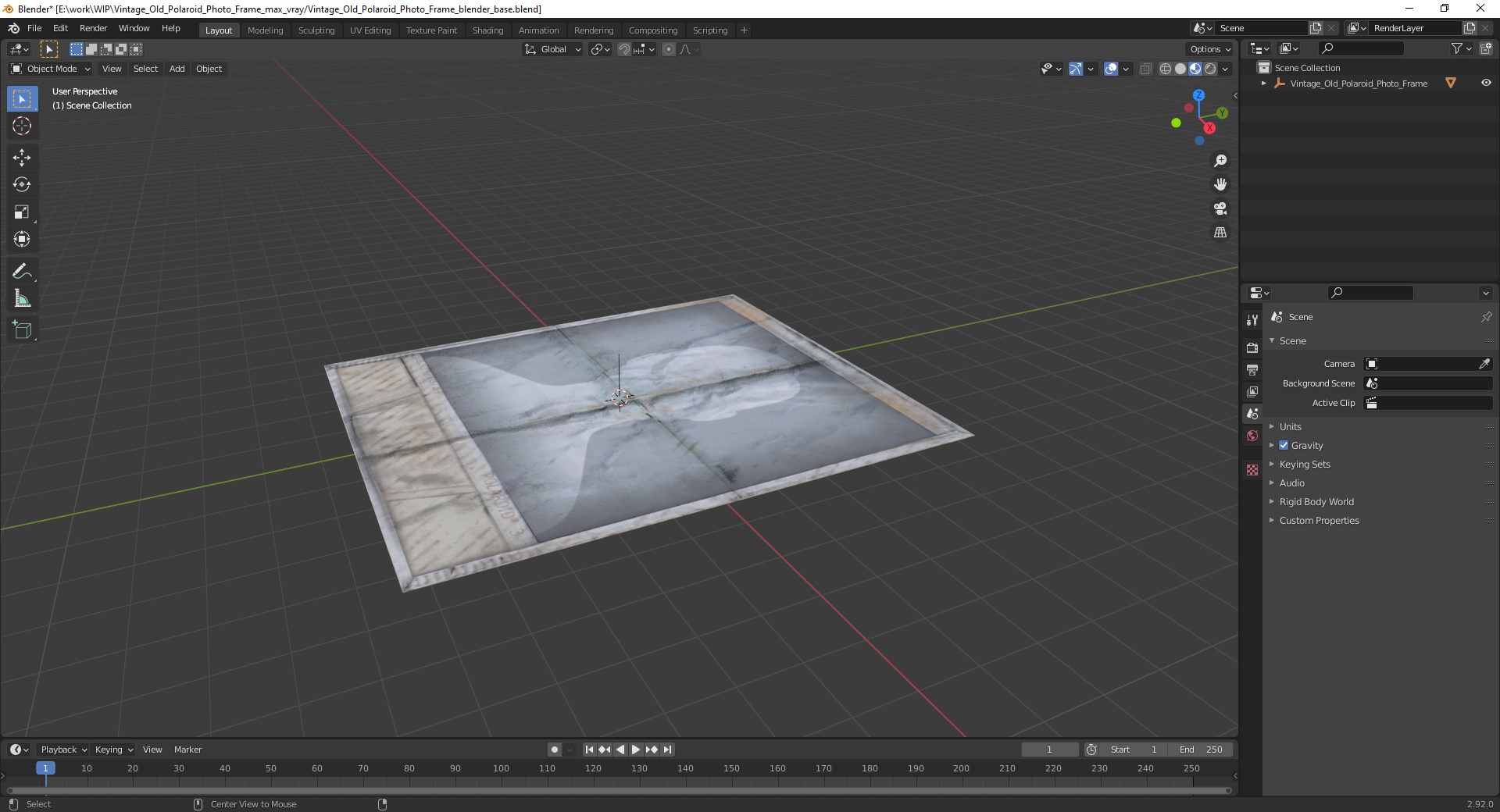The width and height of the screenshot is (1500, 812).
Task: Switch to rendered viewport shading
Action: 1210,69
